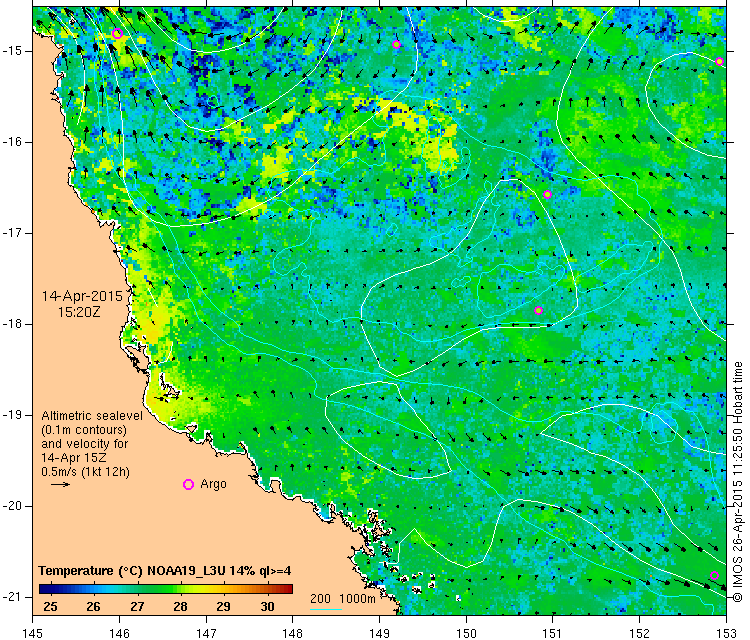Click the latitude axis label '-20'
The image size is (750, 640).
(x=11, y=506)
